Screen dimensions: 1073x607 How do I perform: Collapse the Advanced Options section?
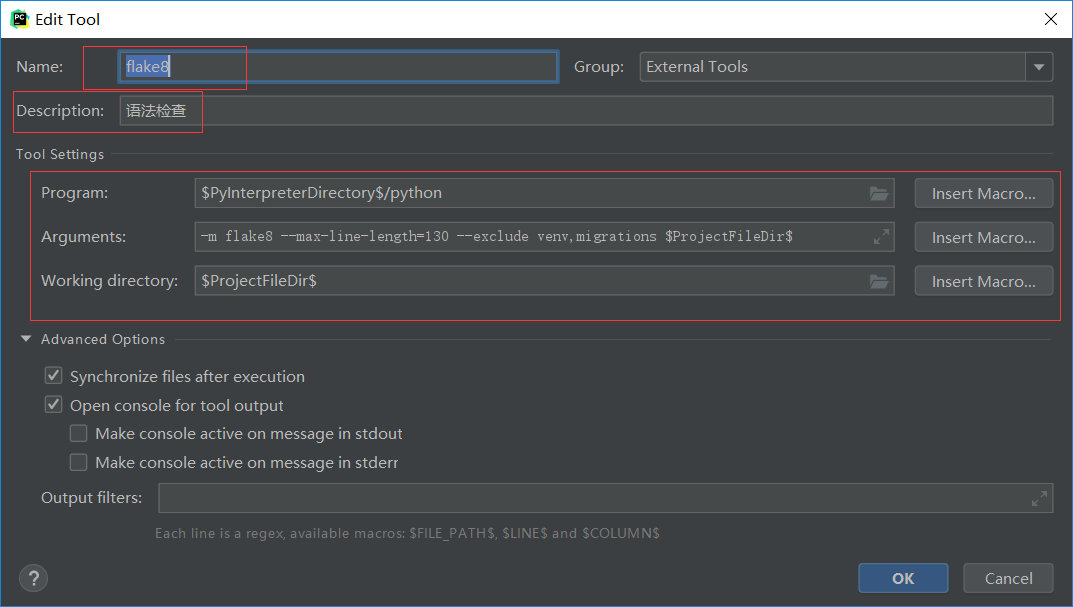26,339
